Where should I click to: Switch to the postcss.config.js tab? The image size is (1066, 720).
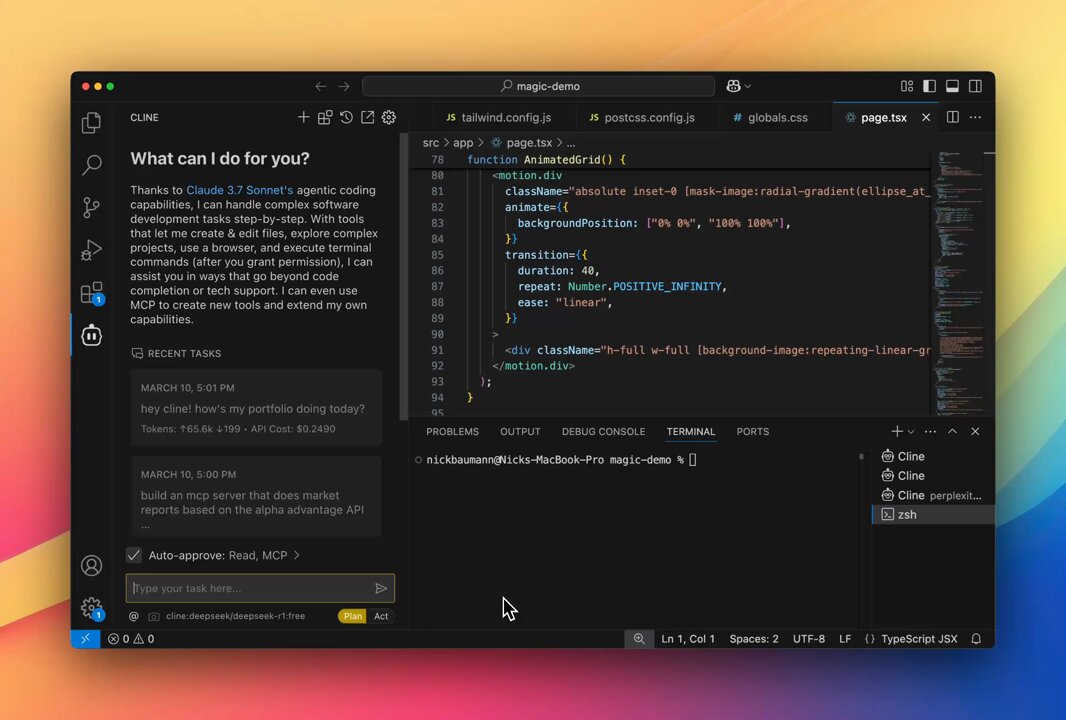642,118
